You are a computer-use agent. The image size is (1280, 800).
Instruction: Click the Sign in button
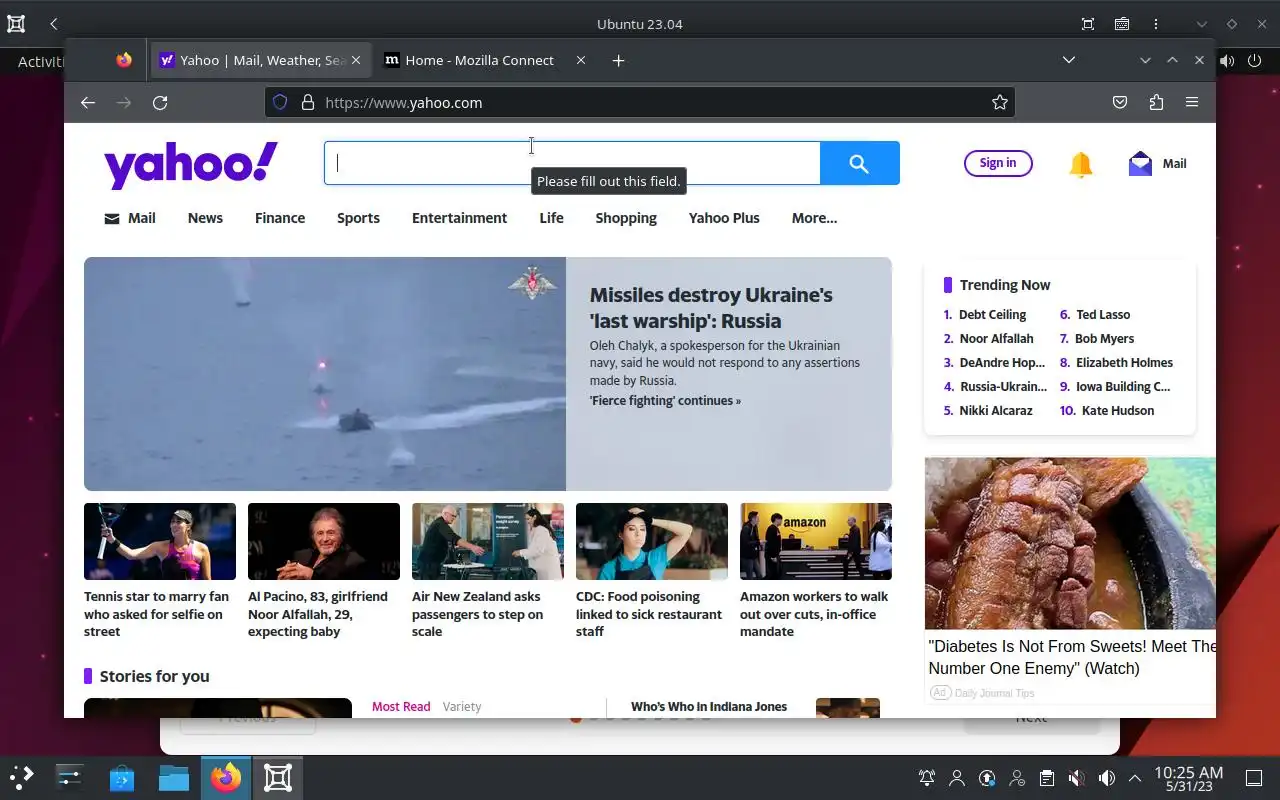point(998,163)
